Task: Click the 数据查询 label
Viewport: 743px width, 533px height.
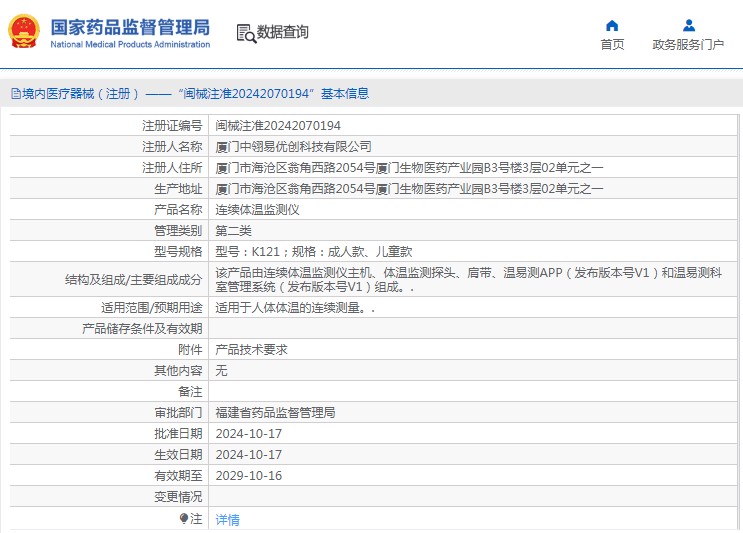Action: [282, 32]
